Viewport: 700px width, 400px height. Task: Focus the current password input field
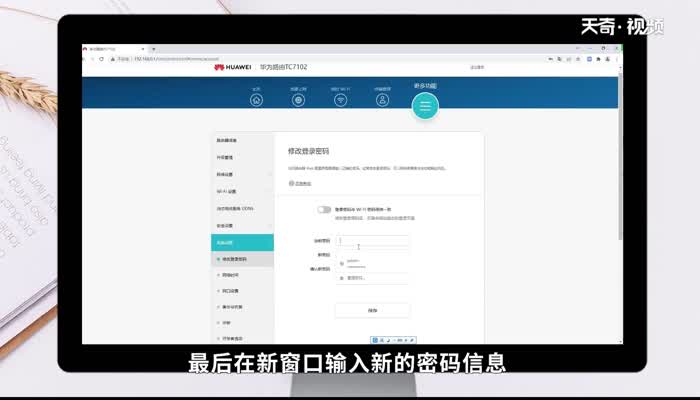372,240
